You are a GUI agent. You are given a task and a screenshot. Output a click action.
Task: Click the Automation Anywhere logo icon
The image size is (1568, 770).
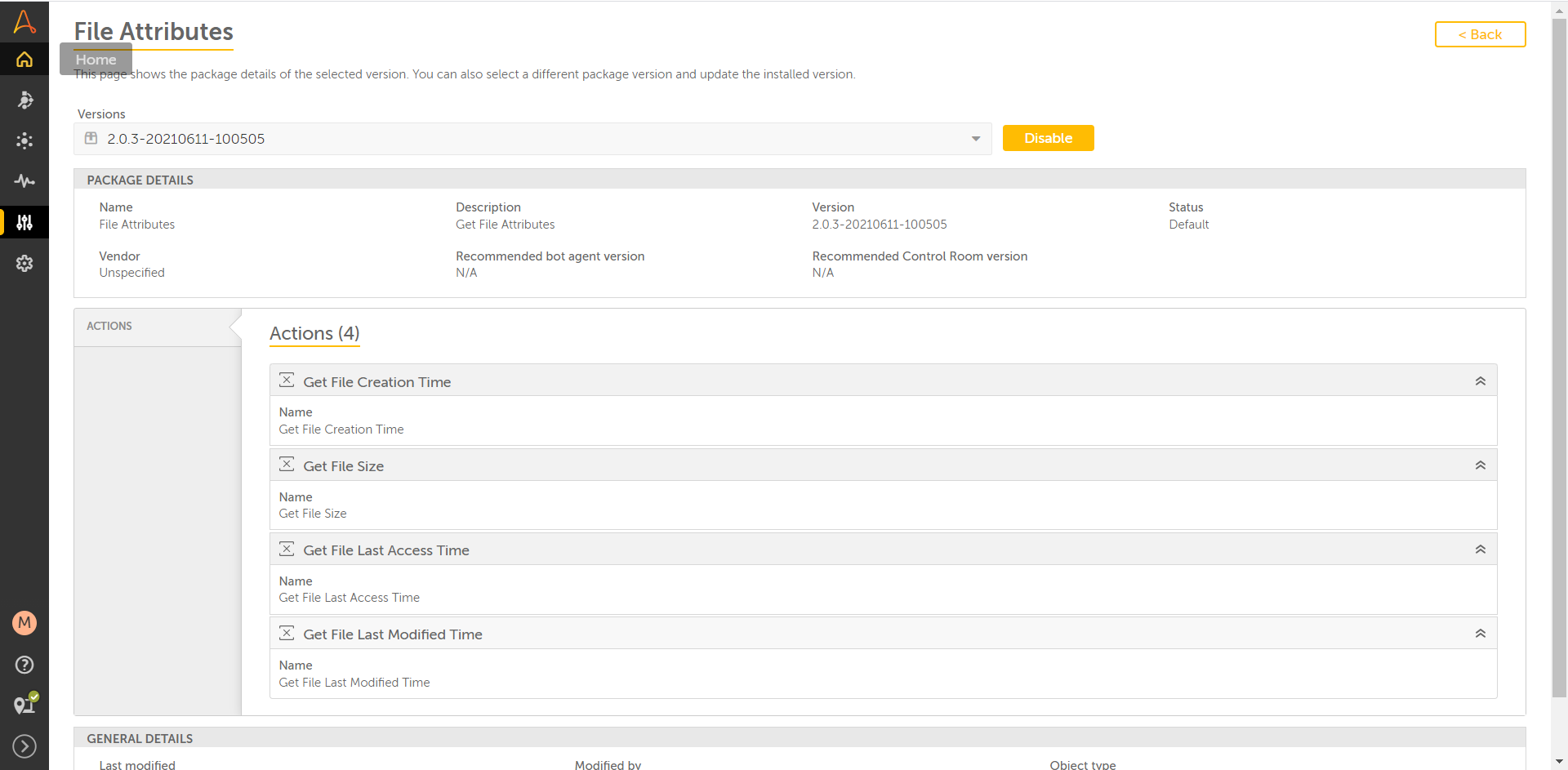click(x=24, y=21)
